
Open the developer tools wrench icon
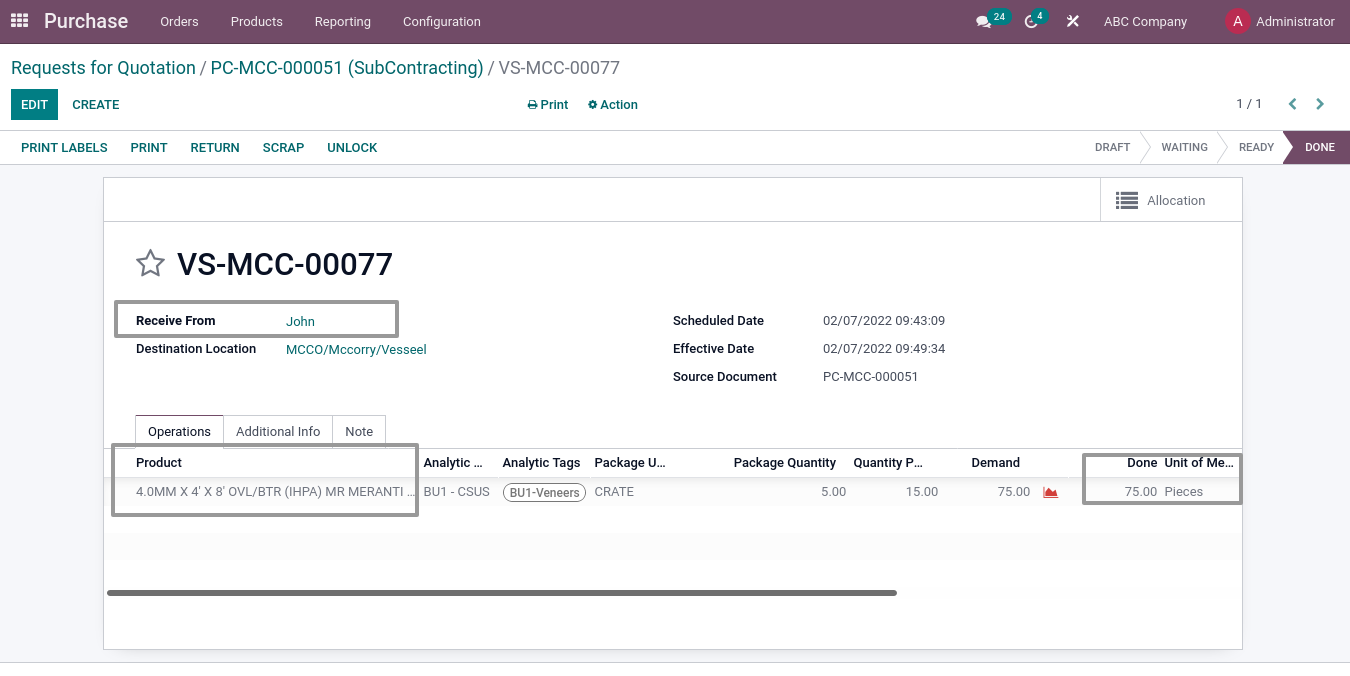pyautogui.click(x=1072, y=20)
